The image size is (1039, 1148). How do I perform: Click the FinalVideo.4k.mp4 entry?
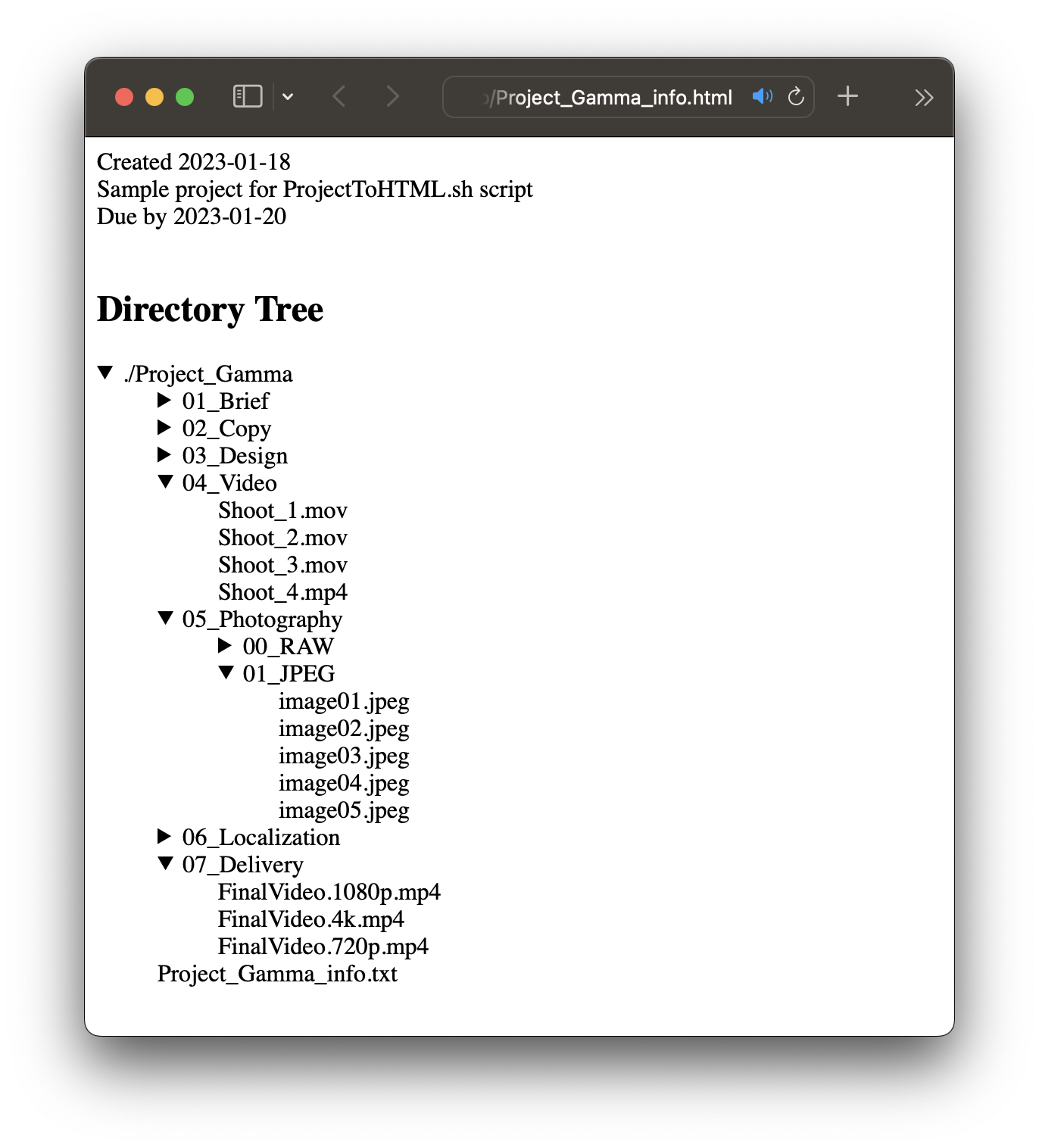(x=311, y=919)
